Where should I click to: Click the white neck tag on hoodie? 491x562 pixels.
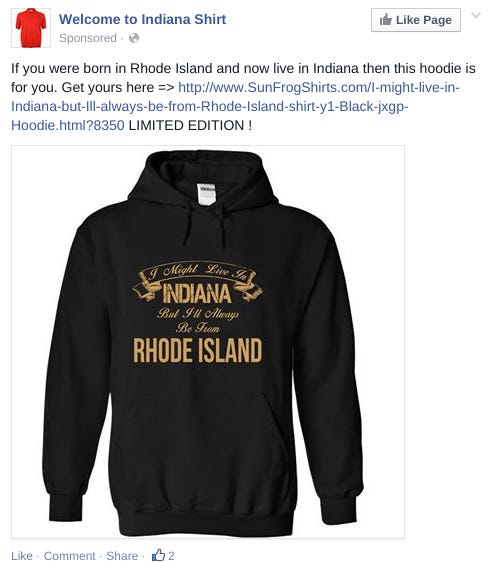(x=206, y=194)
